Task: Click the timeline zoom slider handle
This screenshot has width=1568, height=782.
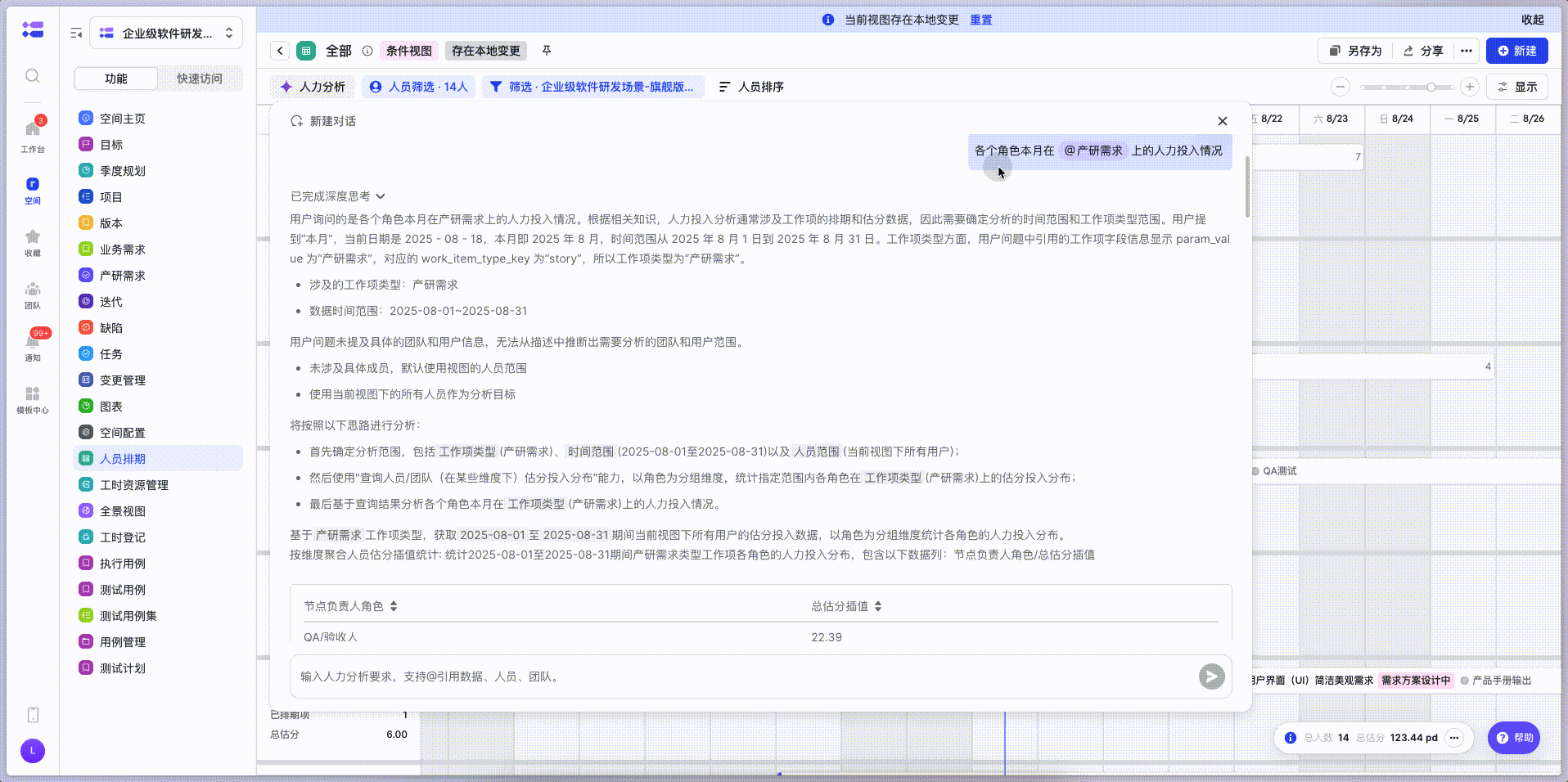Action: click(x=1431, y=87)
